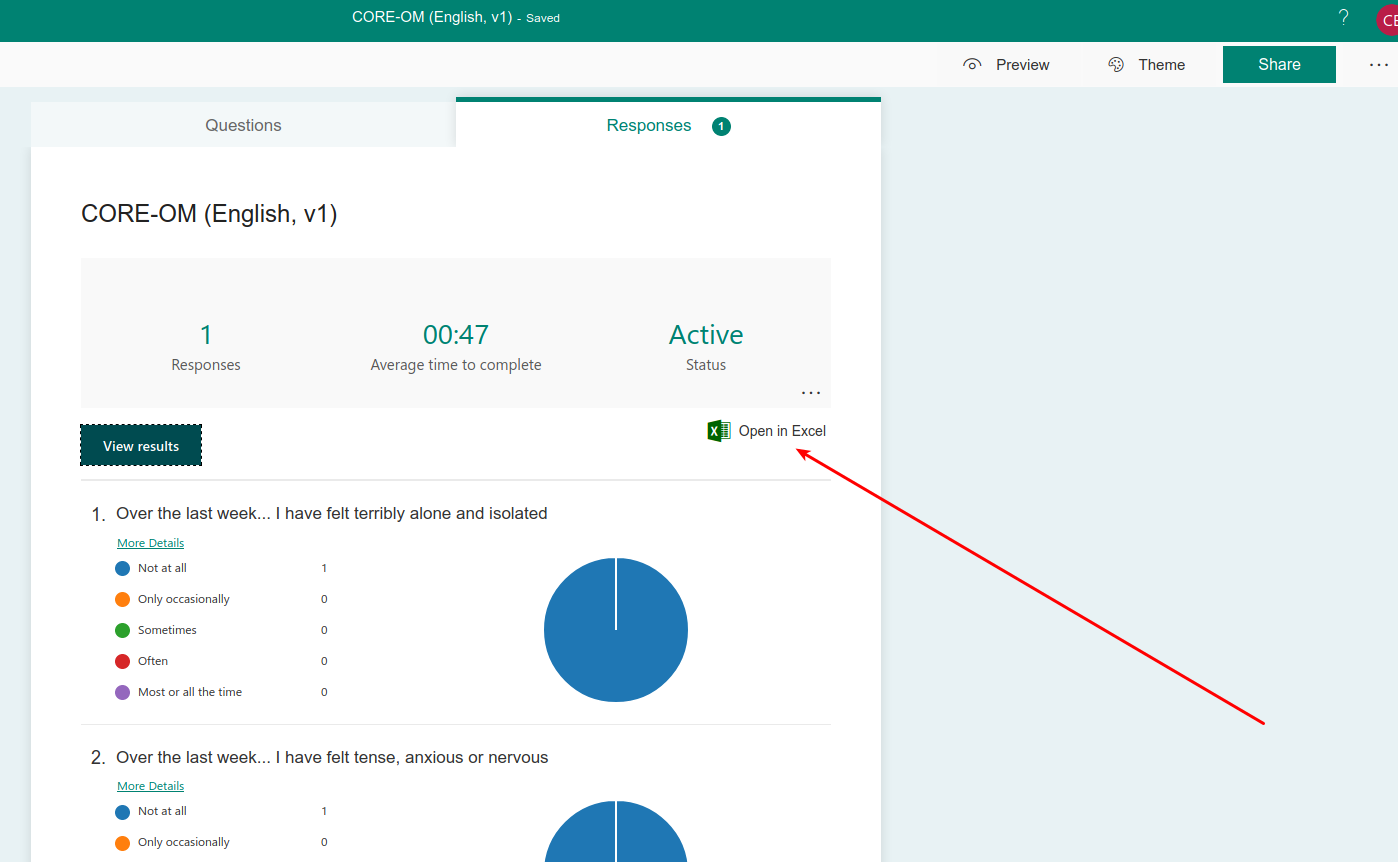Select the Responses tab

pos(648,125)
